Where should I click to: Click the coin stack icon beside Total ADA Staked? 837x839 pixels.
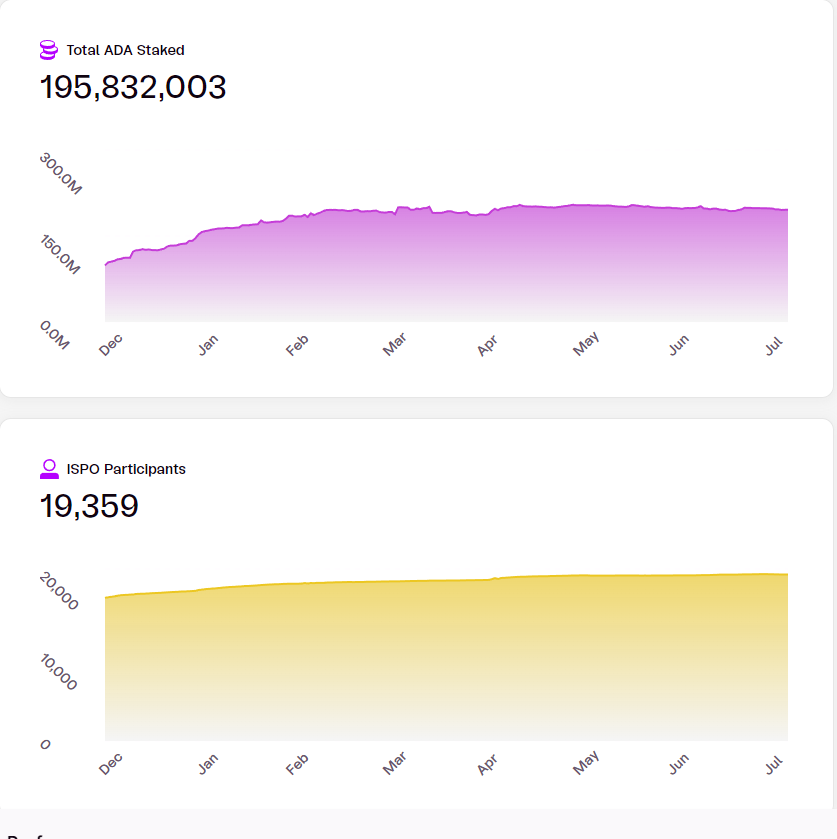pos(48,50)
